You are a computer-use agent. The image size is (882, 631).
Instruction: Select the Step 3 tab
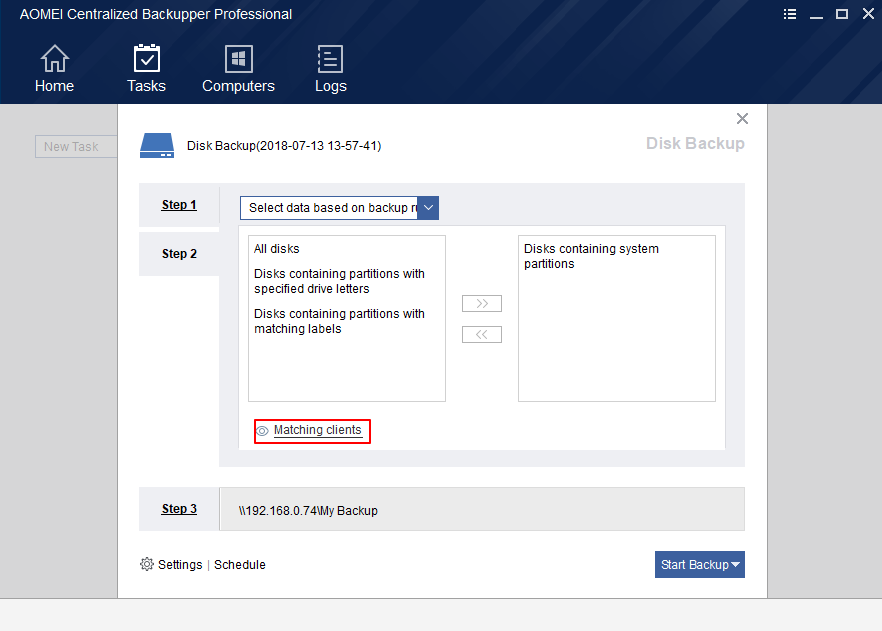coord(179,509)
